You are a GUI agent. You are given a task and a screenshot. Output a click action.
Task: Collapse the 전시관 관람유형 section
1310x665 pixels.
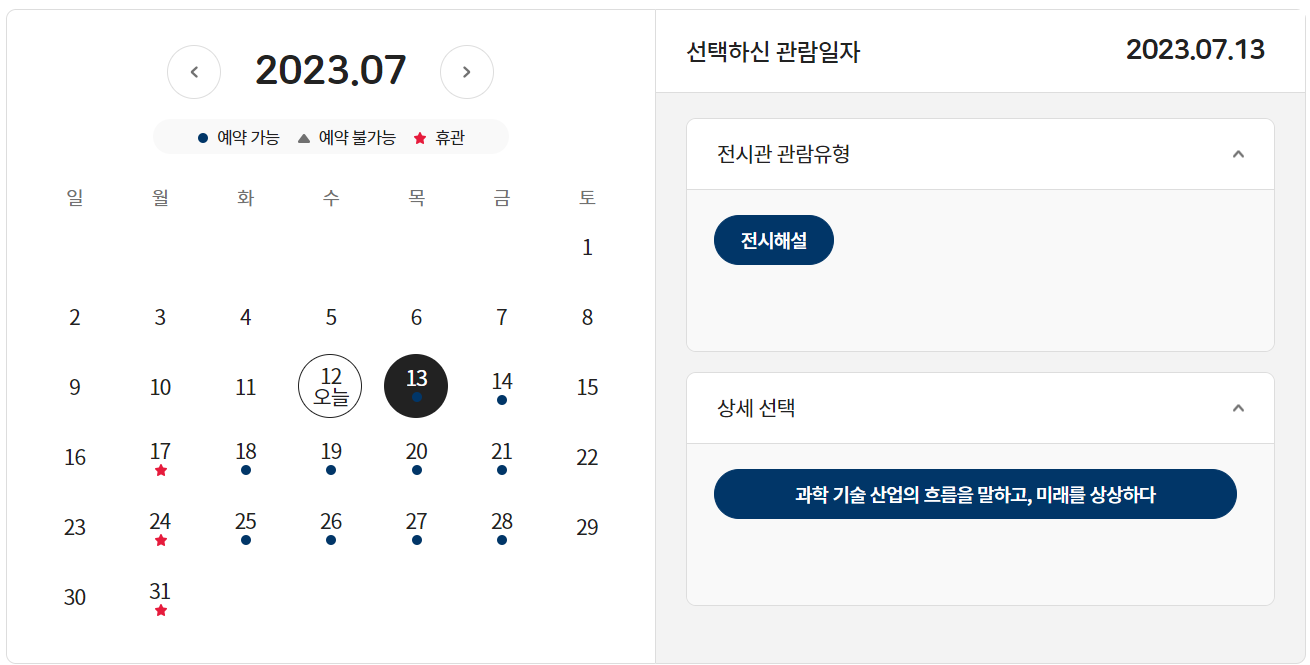coord(1239,154)
